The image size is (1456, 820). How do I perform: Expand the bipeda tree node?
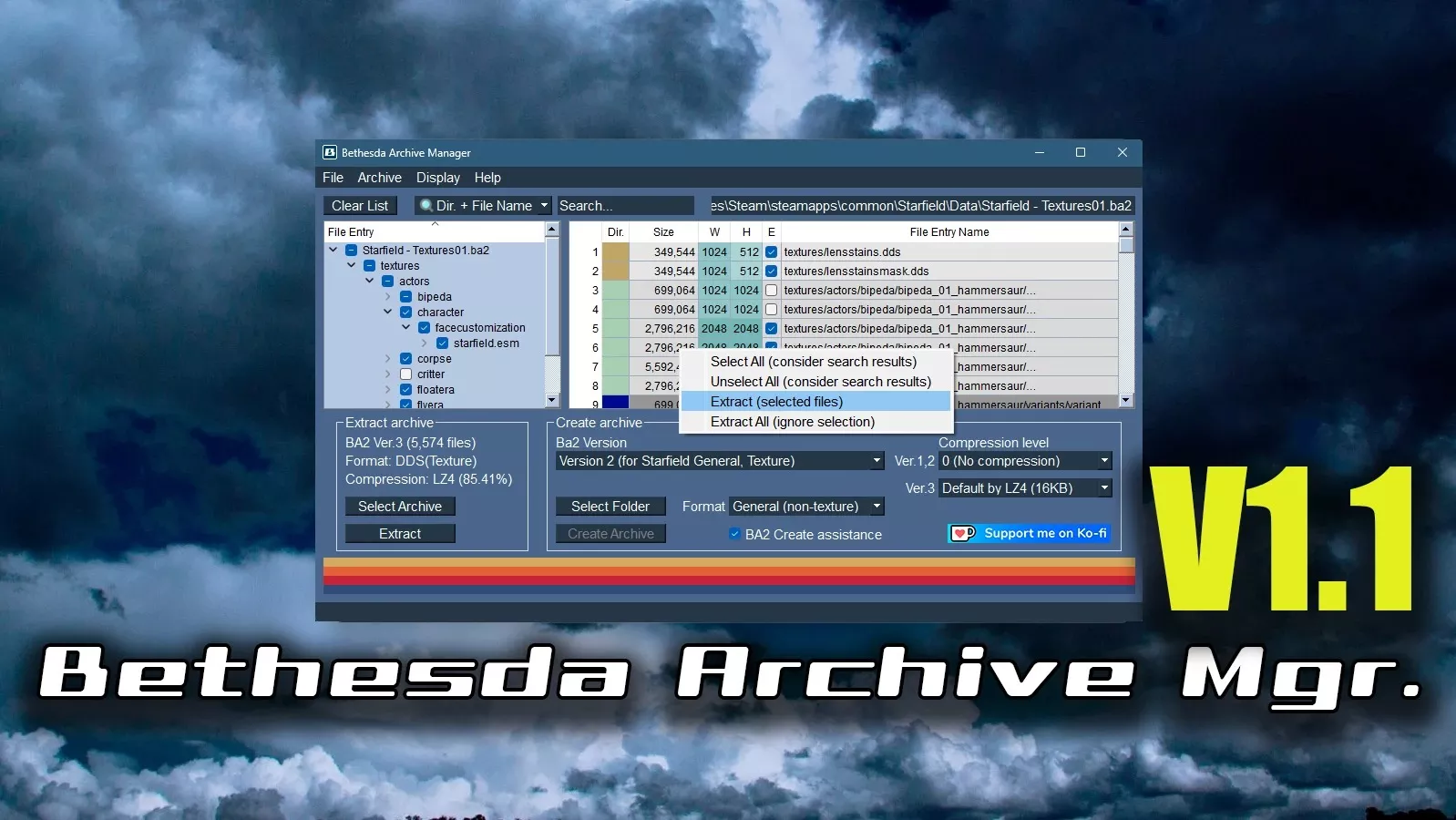tap(388, 297)
